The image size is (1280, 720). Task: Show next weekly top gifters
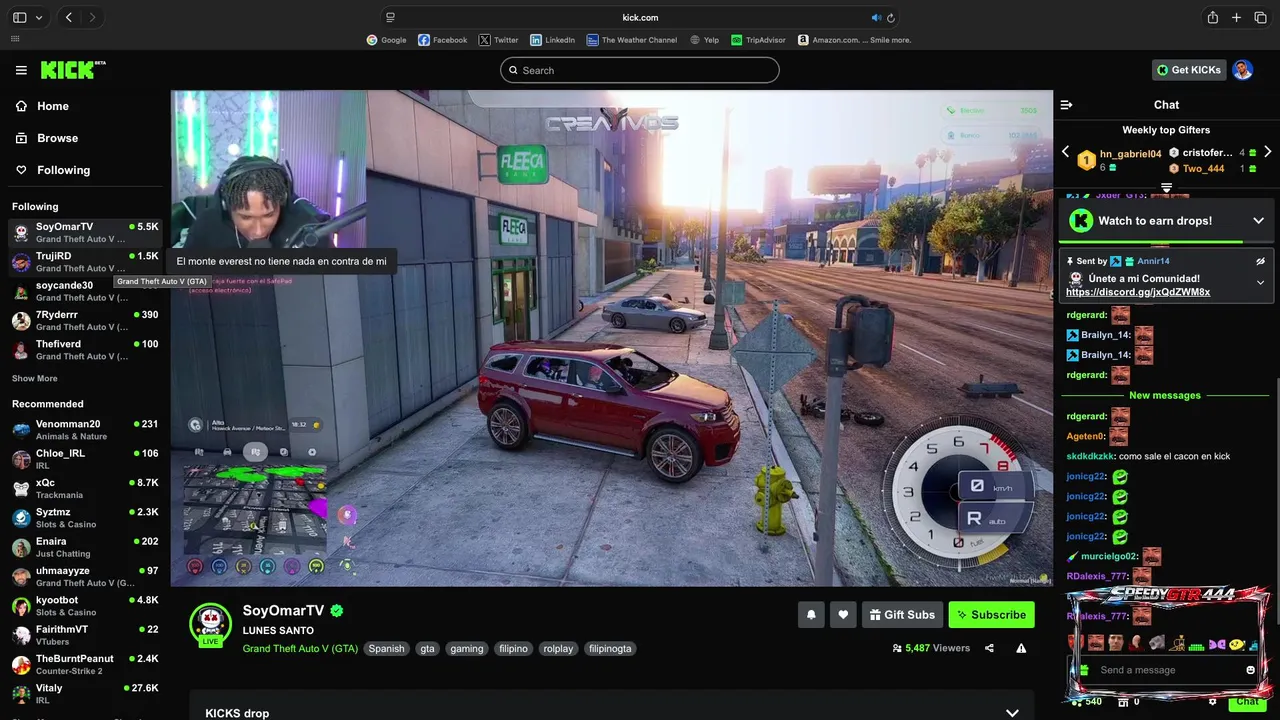[x=1267, y=152]
